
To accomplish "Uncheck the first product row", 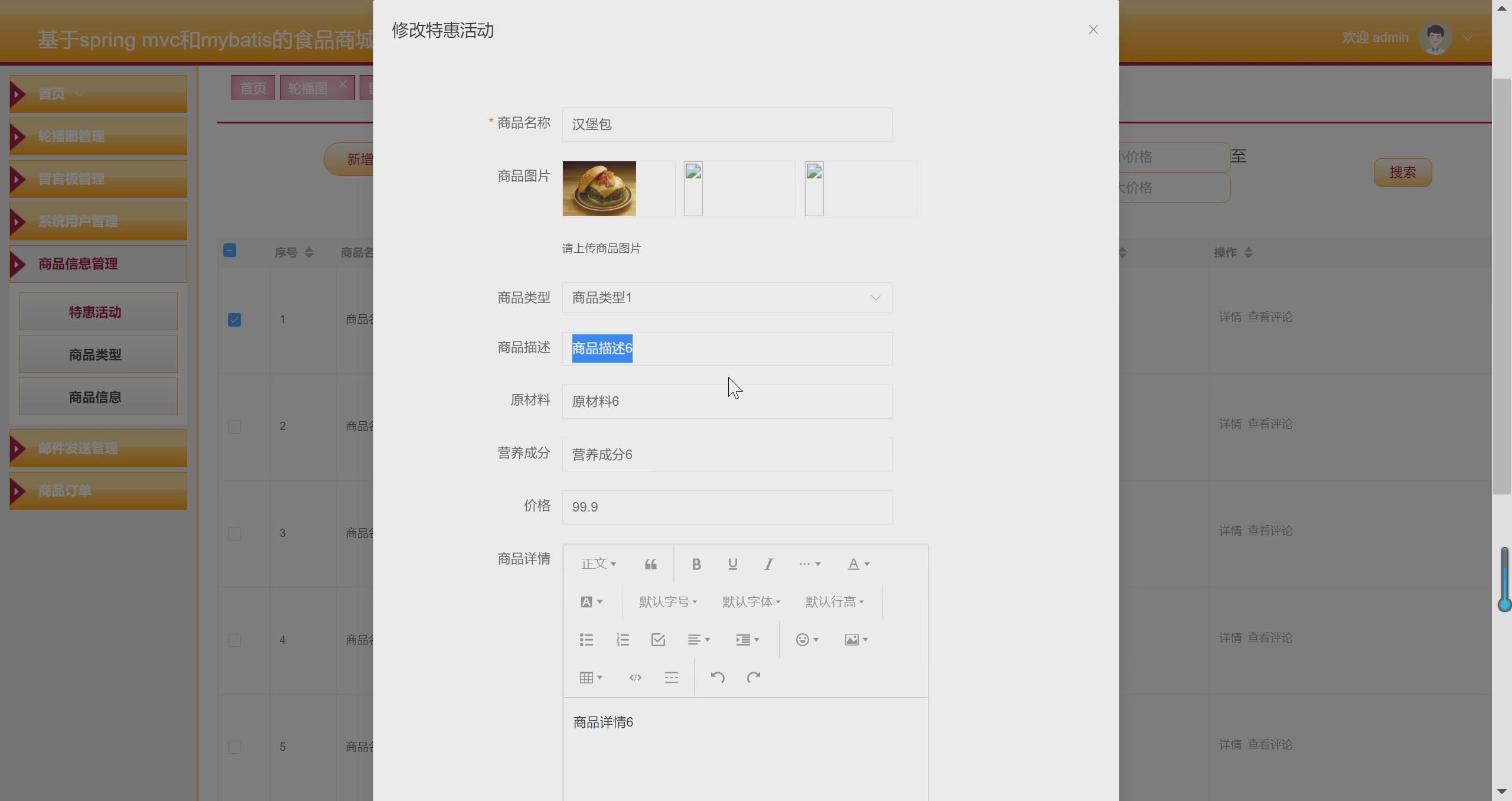I will click(x=234, y=320).
